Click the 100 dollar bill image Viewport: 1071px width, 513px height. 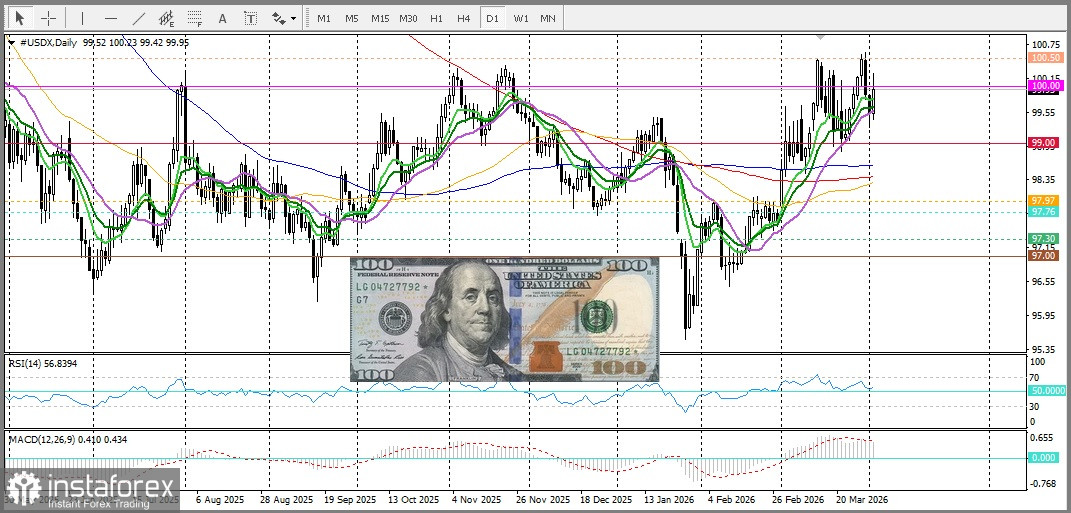click(x=504, y=318)
